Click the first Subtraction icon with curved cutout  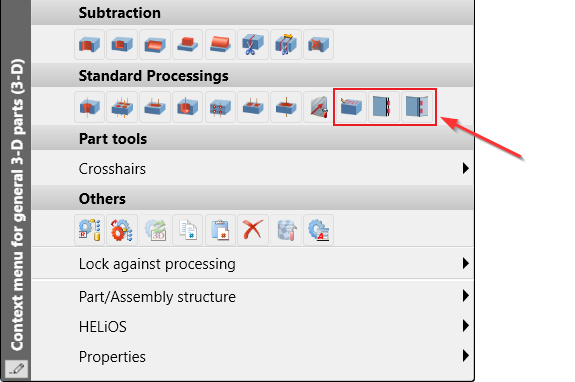click(x=89, y=45)
